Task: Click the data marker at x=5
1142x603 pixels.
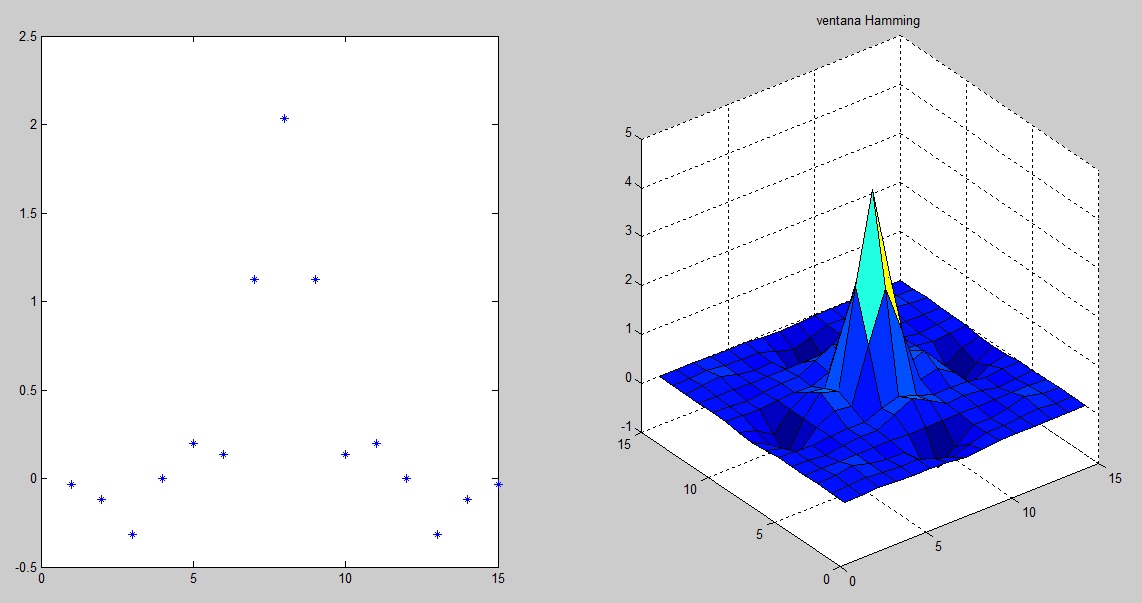Action: click(x=193, y=443)
